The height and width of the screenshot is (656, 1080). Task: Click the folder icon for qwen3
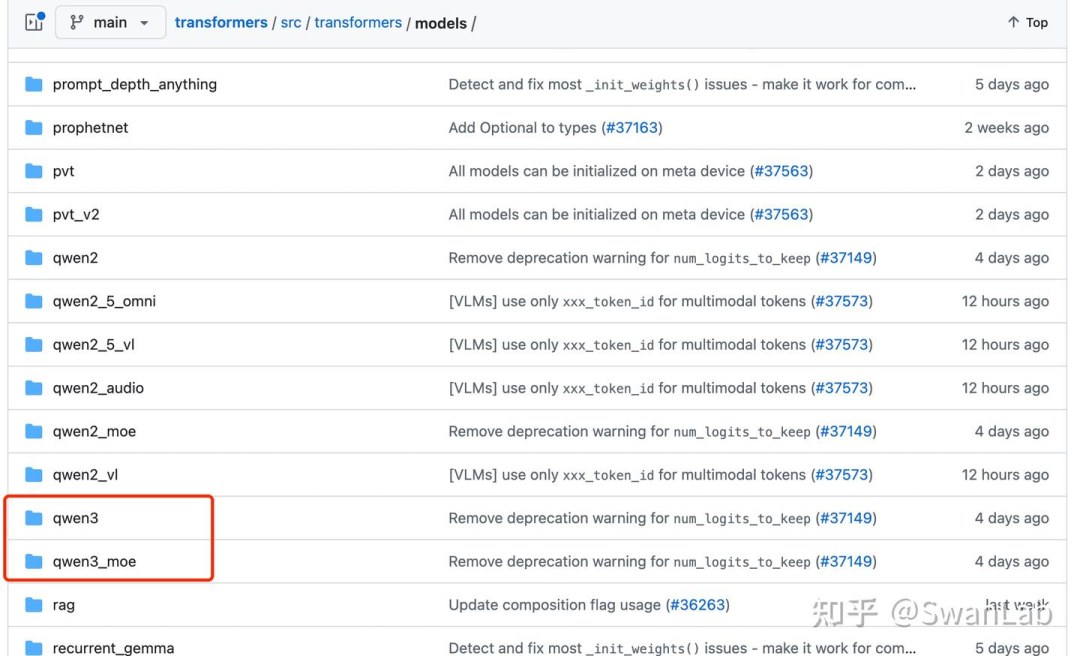pos(34,518)
